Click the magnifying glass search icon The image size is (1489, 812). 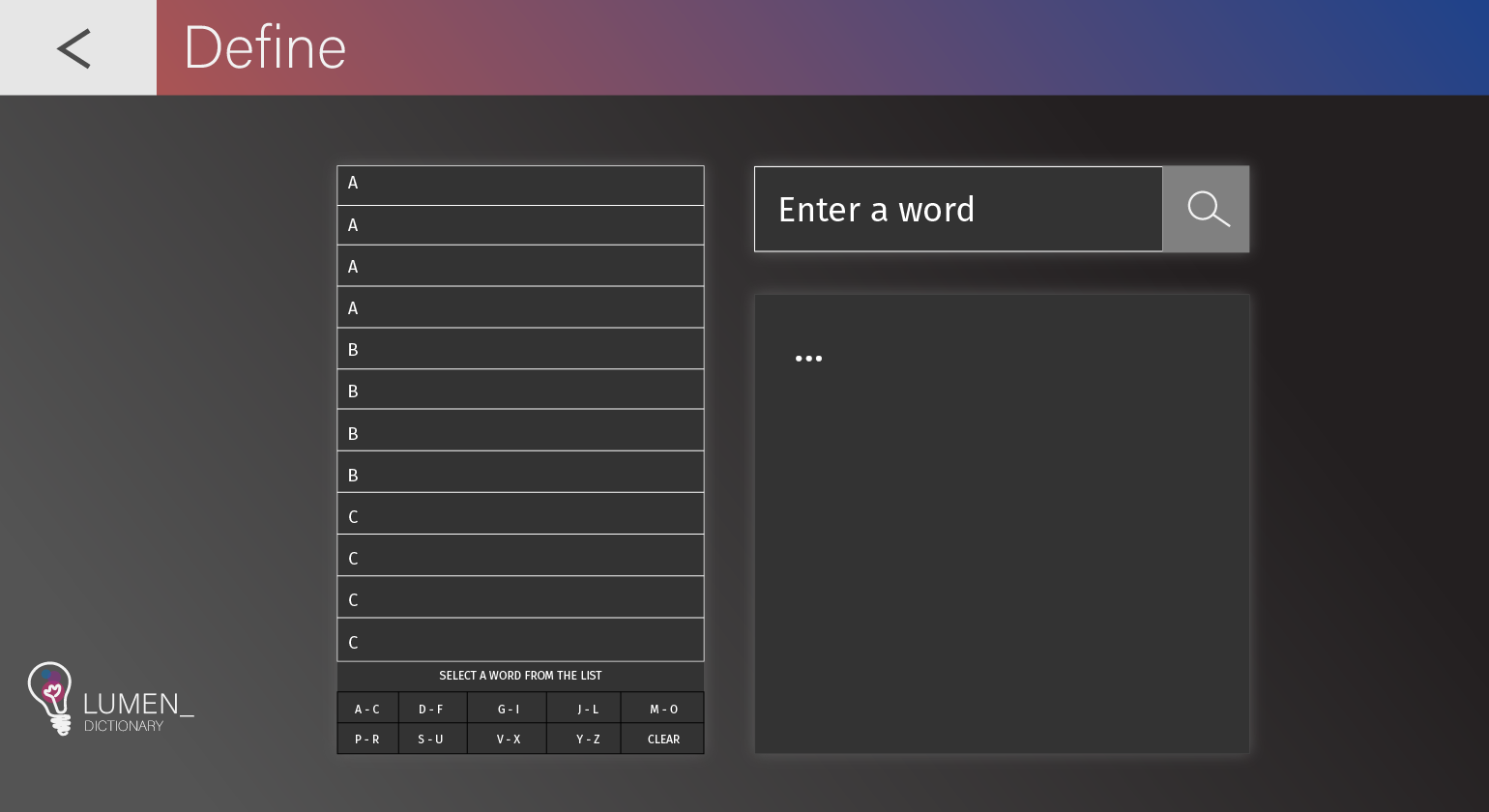click(x=1207, y=209)
